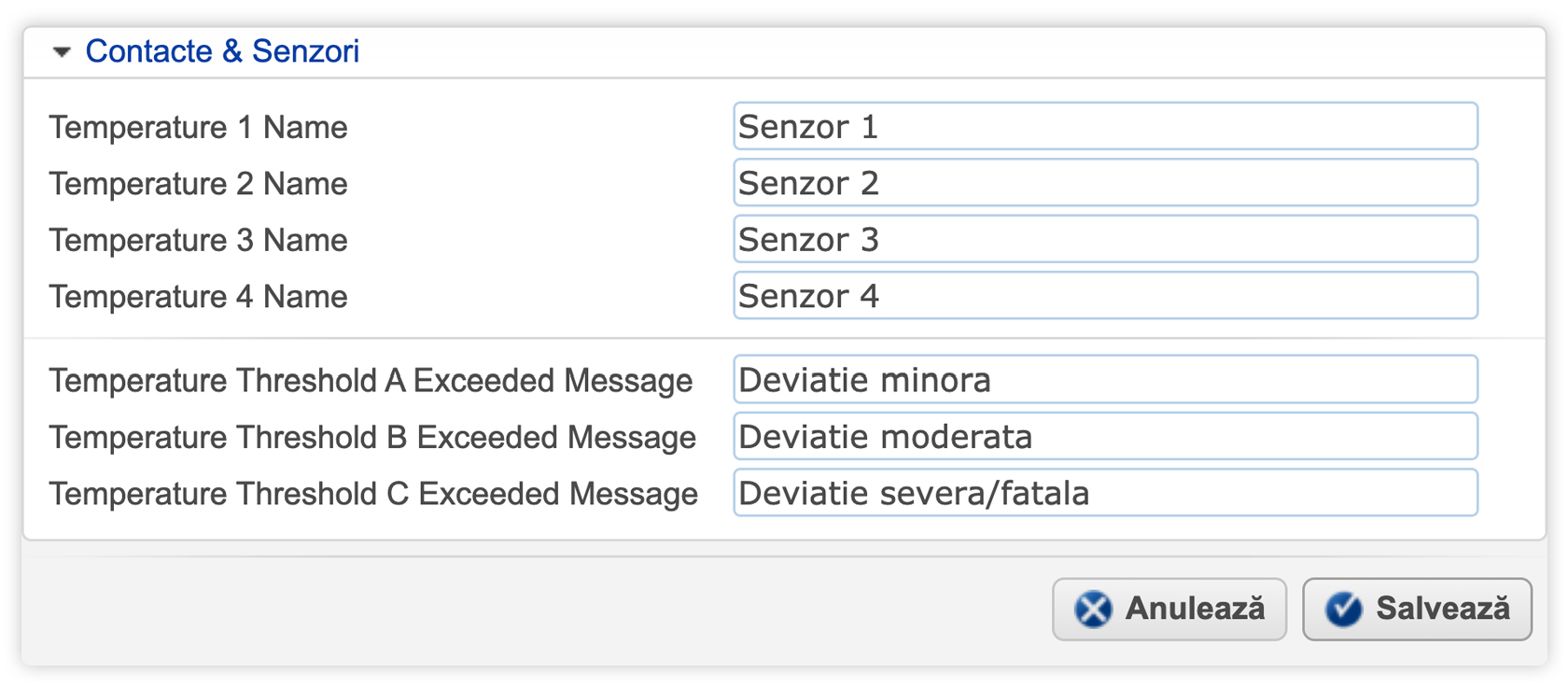Click the disclosure triangle next to Contacte & Senzori

pos(63,52)
